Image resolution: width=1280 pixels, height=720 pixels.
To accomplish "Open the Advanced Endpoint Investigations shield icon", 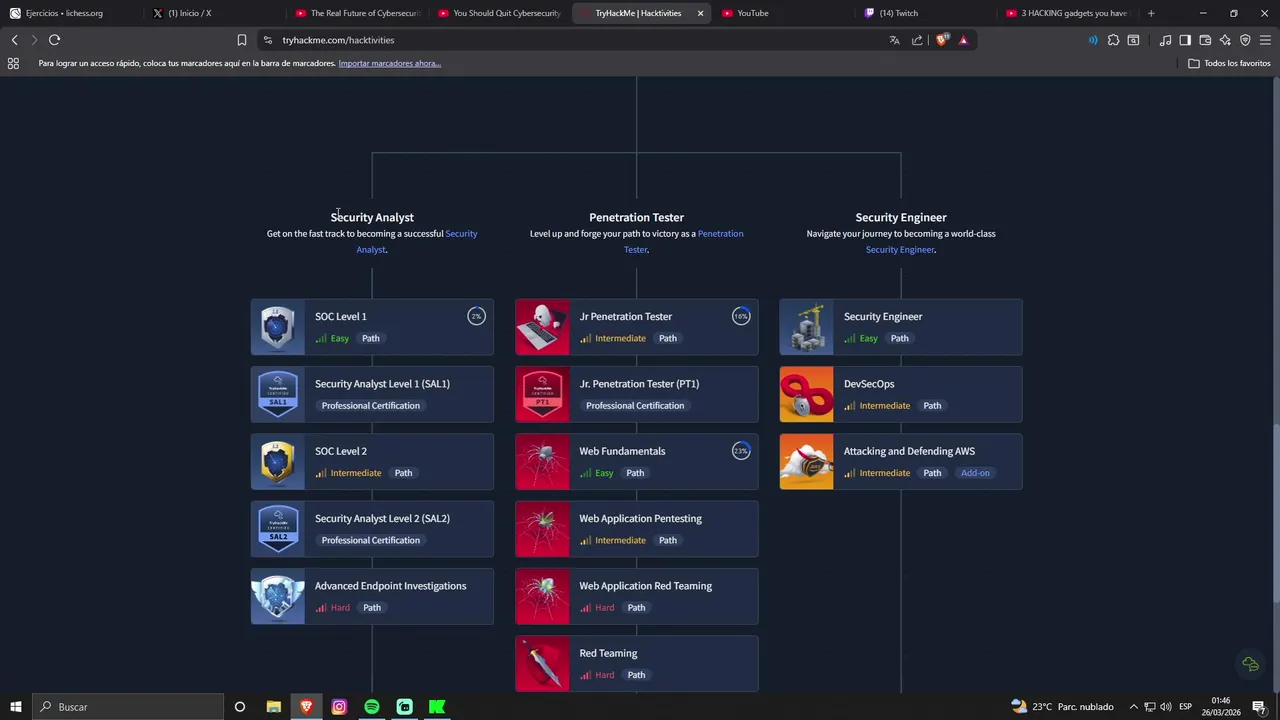I will click(278, 596).
